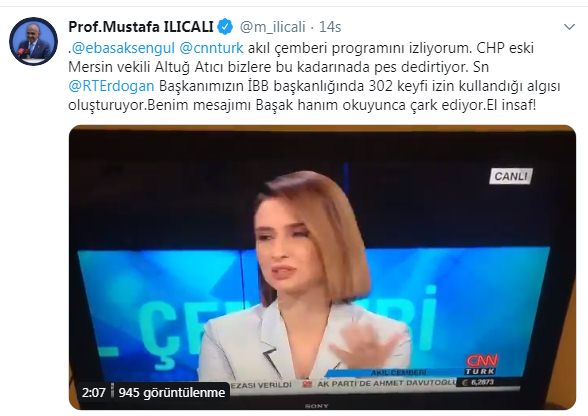Click the Akıl Çemberi program label bar
Screen dimensions: 588x416
pyautogui.click(x=396, y=372)
